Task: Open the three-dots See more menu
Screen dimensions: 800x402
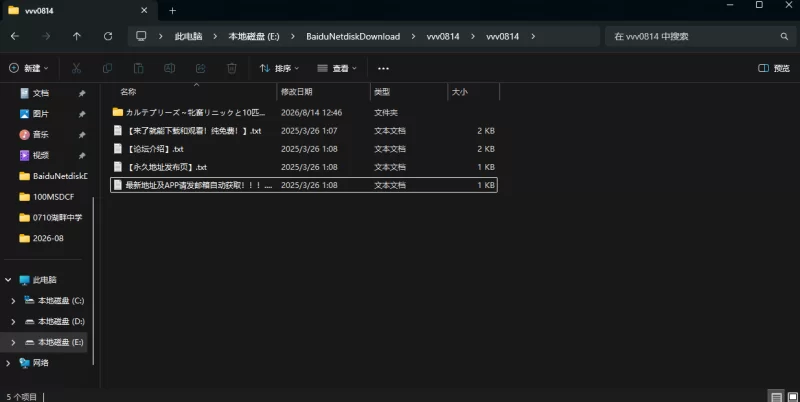Action: click(x=383, y=68)
